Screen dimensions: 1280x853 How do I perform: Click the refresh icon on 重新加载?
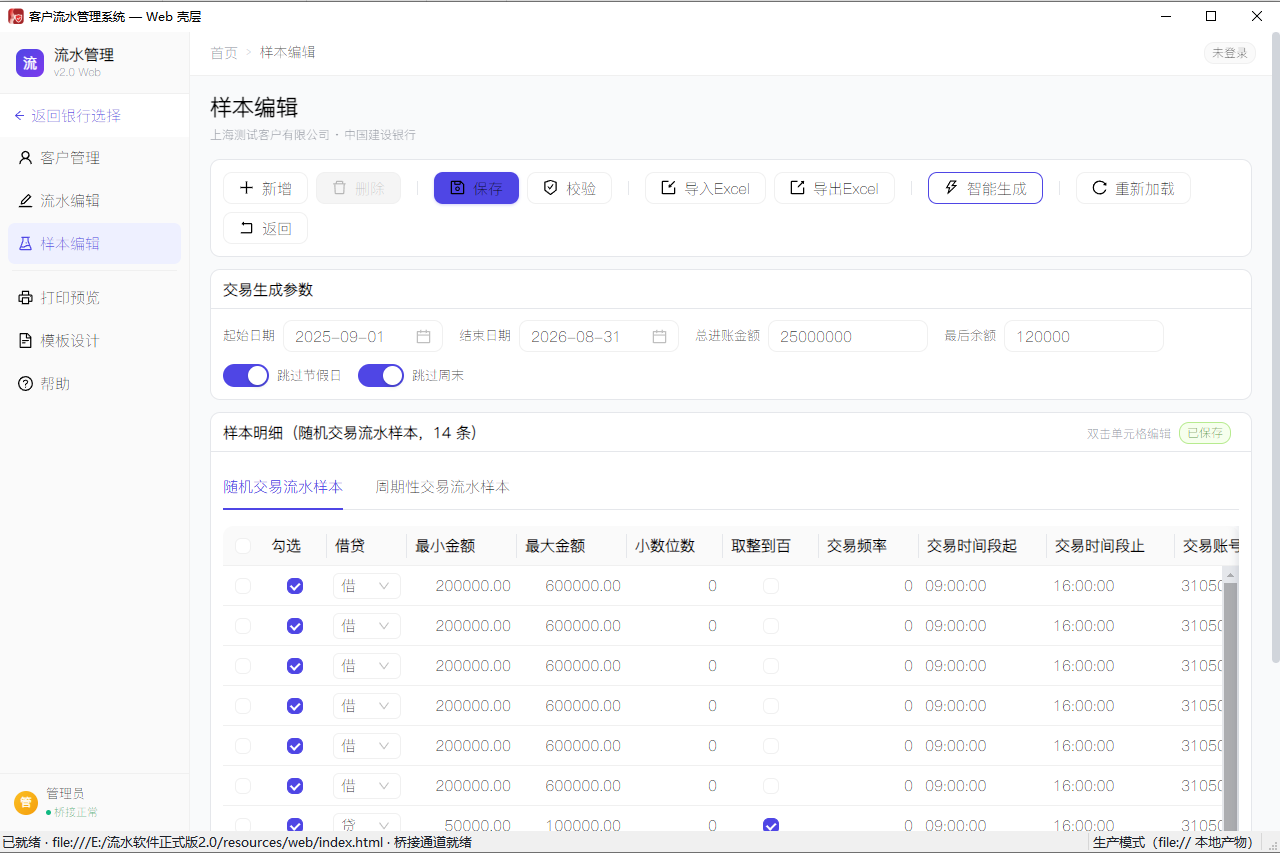tap(1099, 188)
